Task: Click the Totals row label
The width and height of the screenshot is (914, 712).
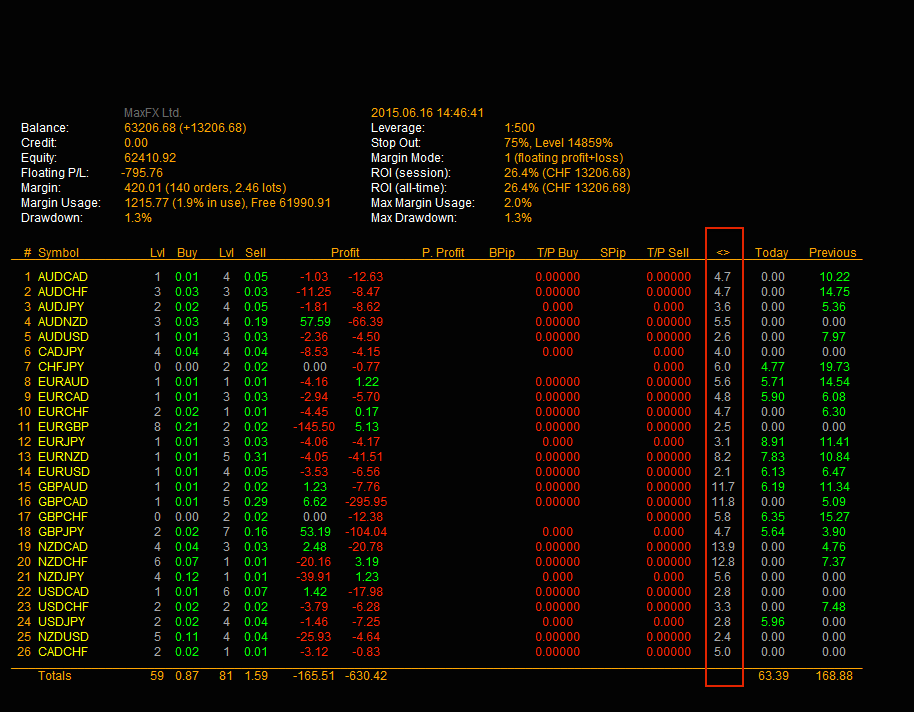Action: coord(55,676)
